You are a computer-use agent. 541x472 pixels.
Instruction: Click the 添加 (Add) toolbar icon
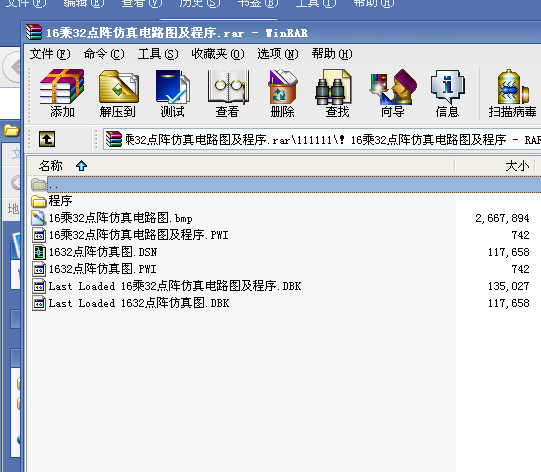[62, 93]
